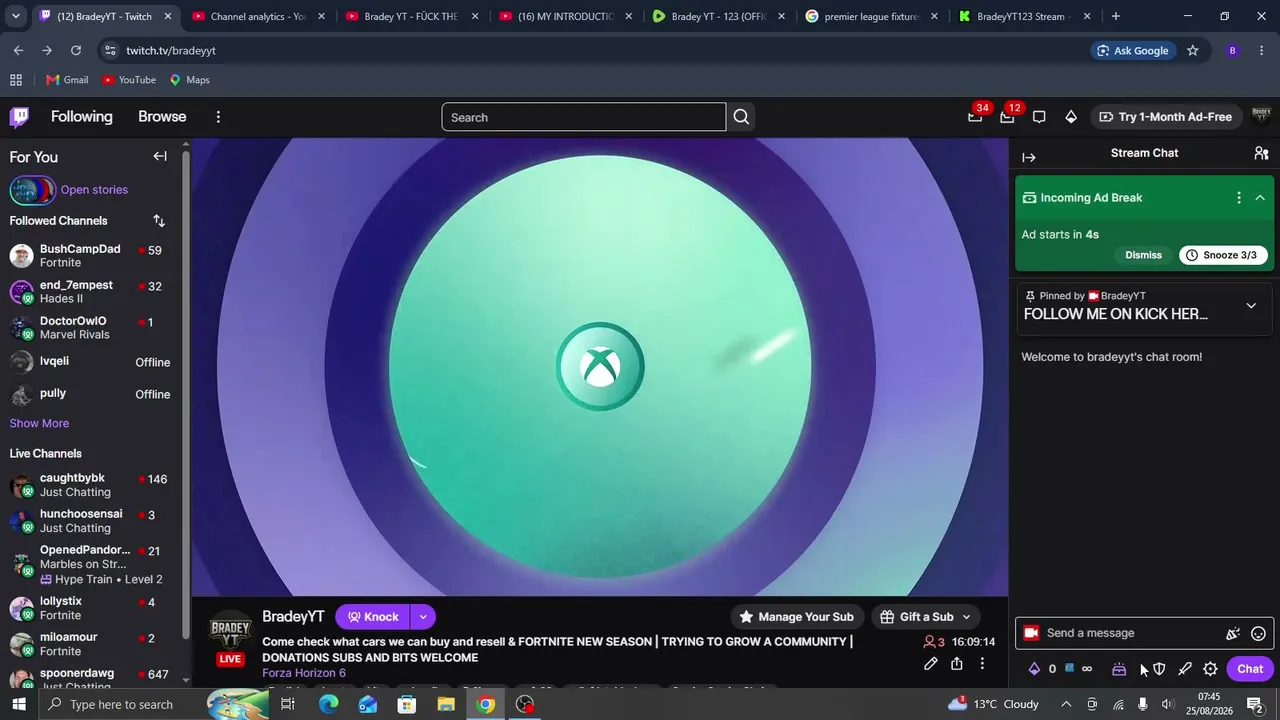
Task: Dismiss the incoming ad break
Action: (x=1143, y=255)
